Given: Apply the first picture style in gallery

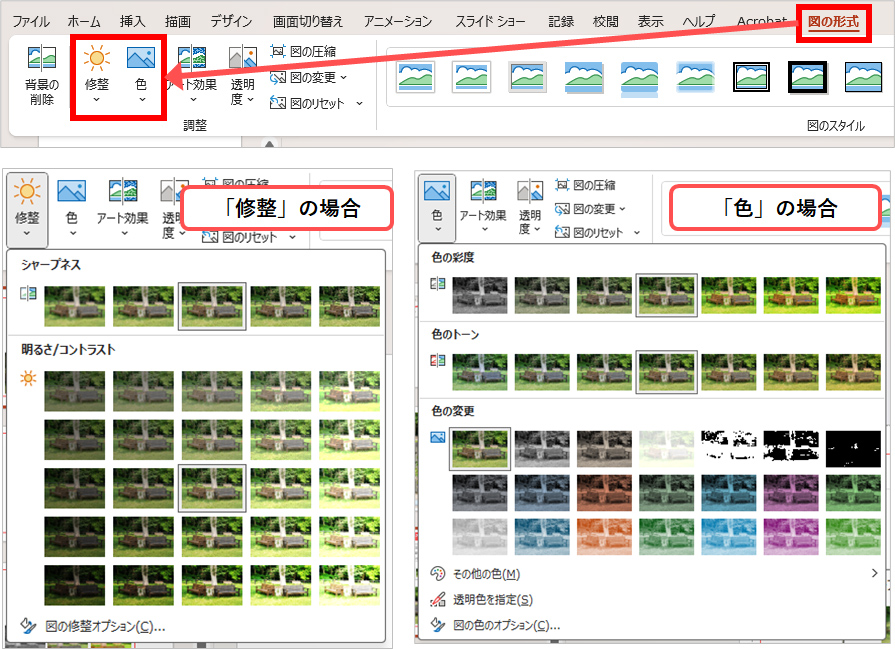Looking at the screenshot, I should coord(415,76).
